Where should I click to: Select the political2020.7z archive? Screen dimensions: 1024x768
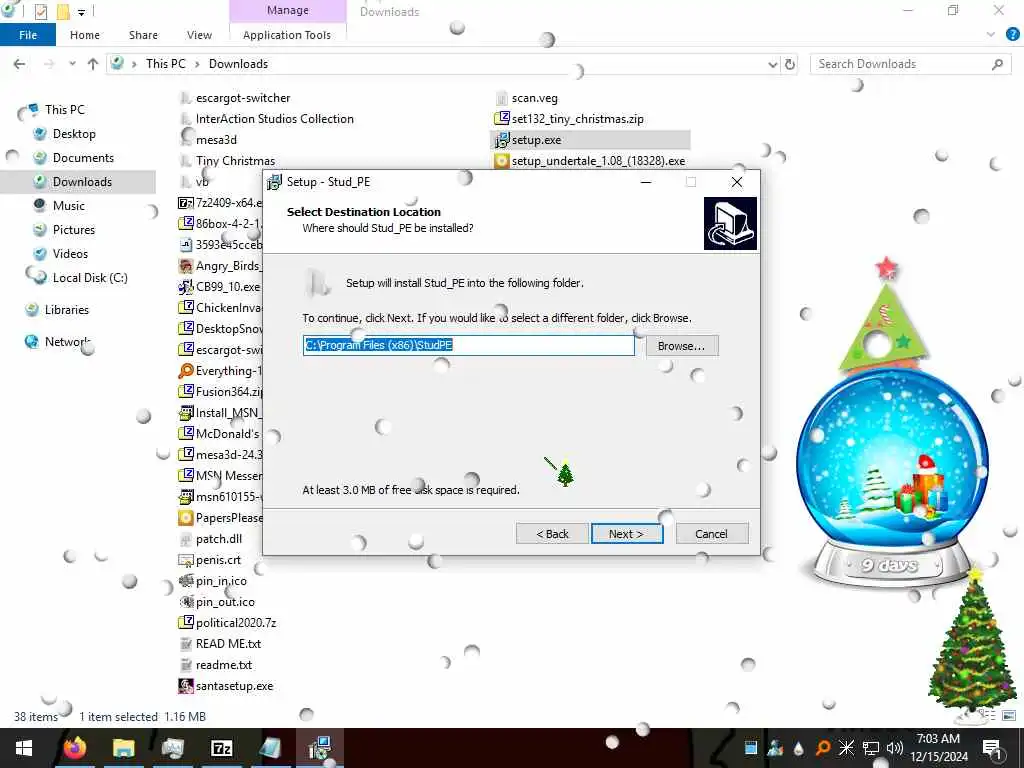coord(236,623)
